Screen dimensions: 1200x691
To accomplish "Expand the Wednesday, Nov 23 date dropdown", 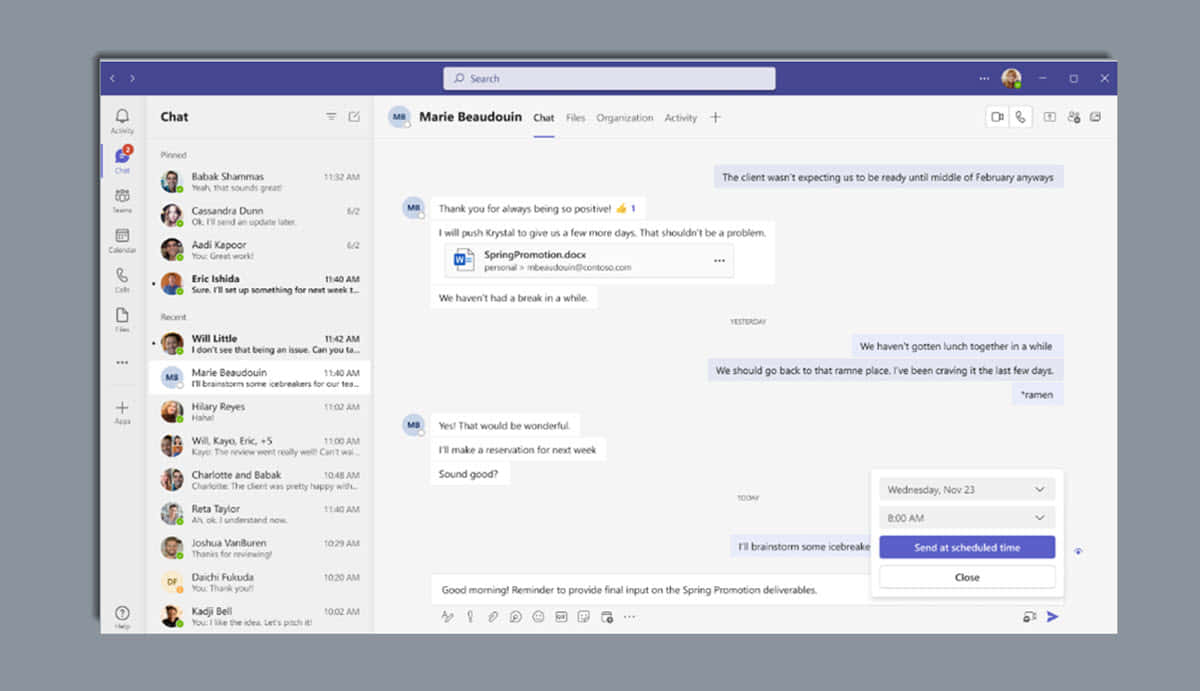I will point(966,489).
